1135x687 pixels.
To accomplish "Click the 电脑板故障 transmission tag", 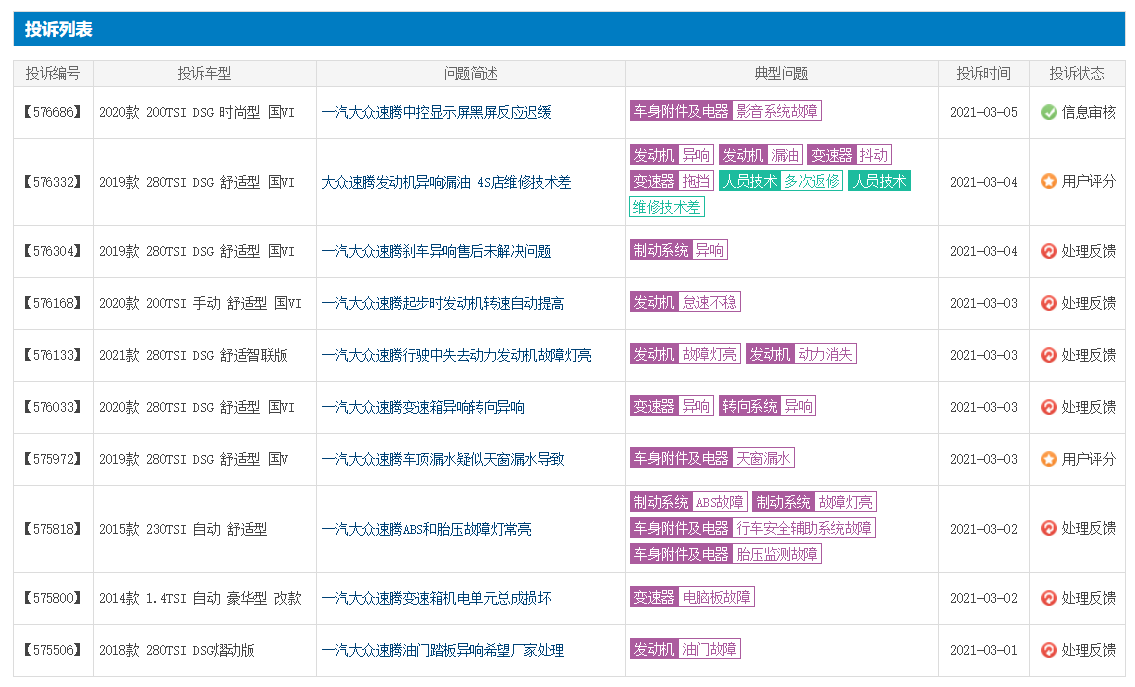I will point(716,597).
